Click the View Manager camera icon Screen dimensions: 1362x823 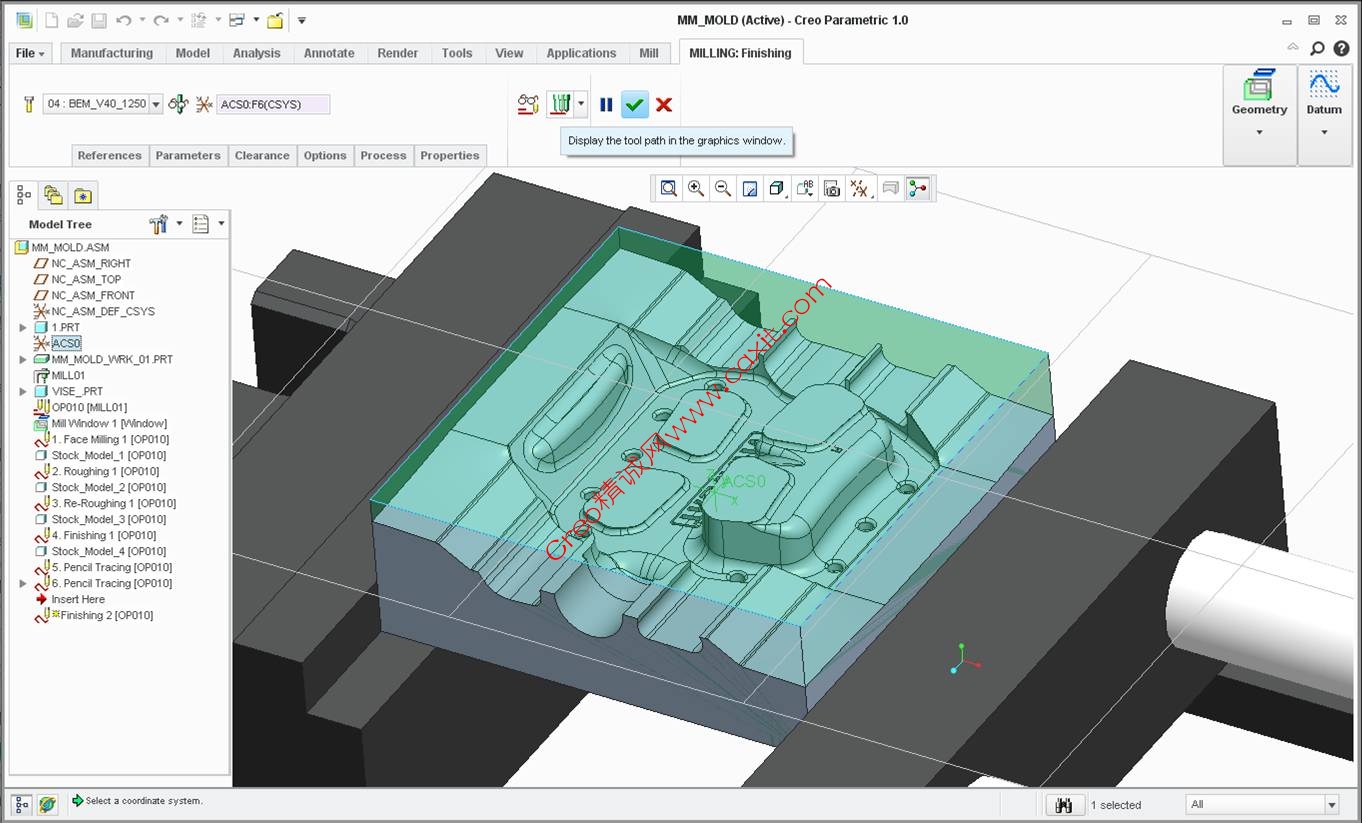point(832,188)
